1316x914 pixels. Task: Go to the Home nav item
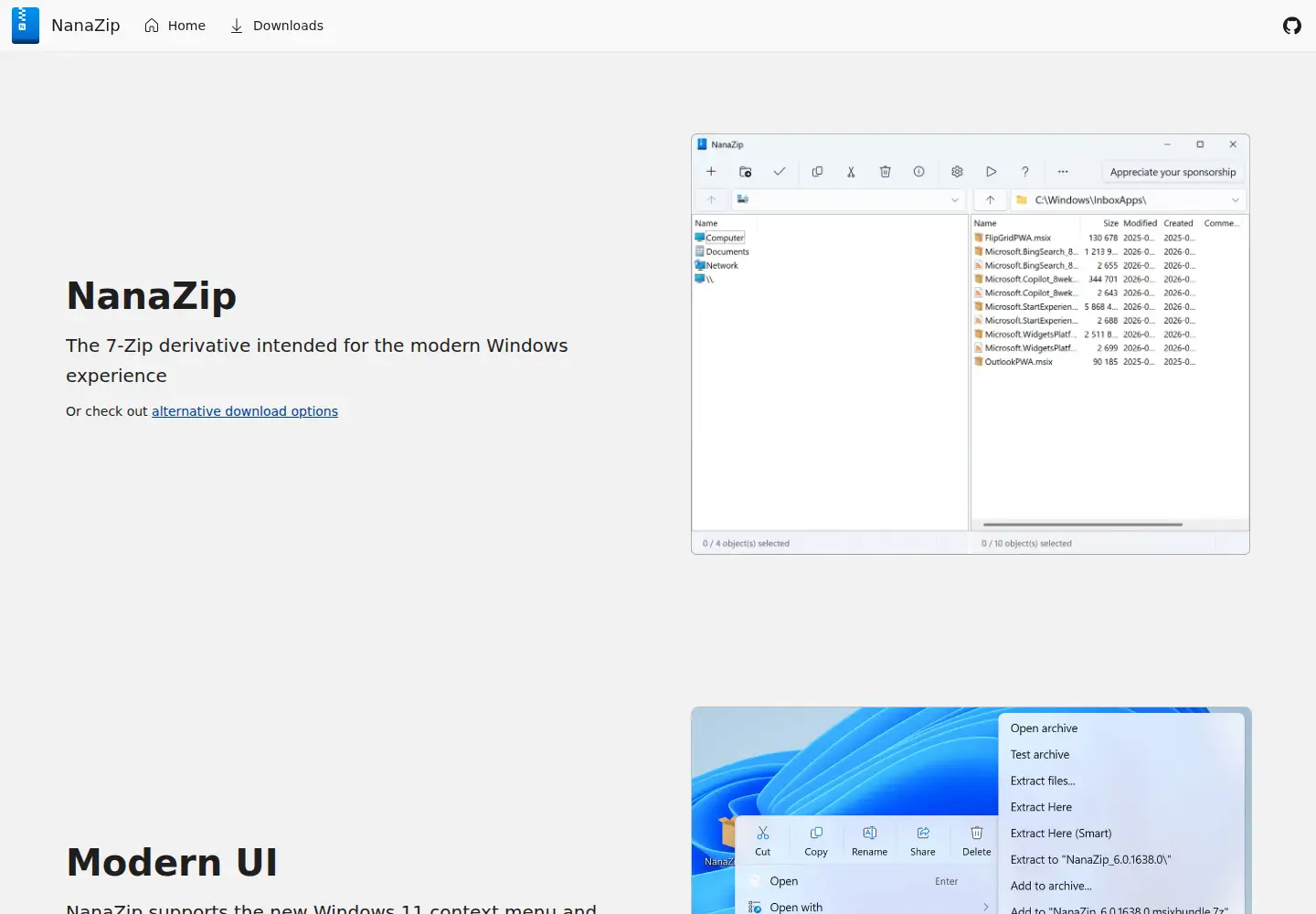(175, 26)
